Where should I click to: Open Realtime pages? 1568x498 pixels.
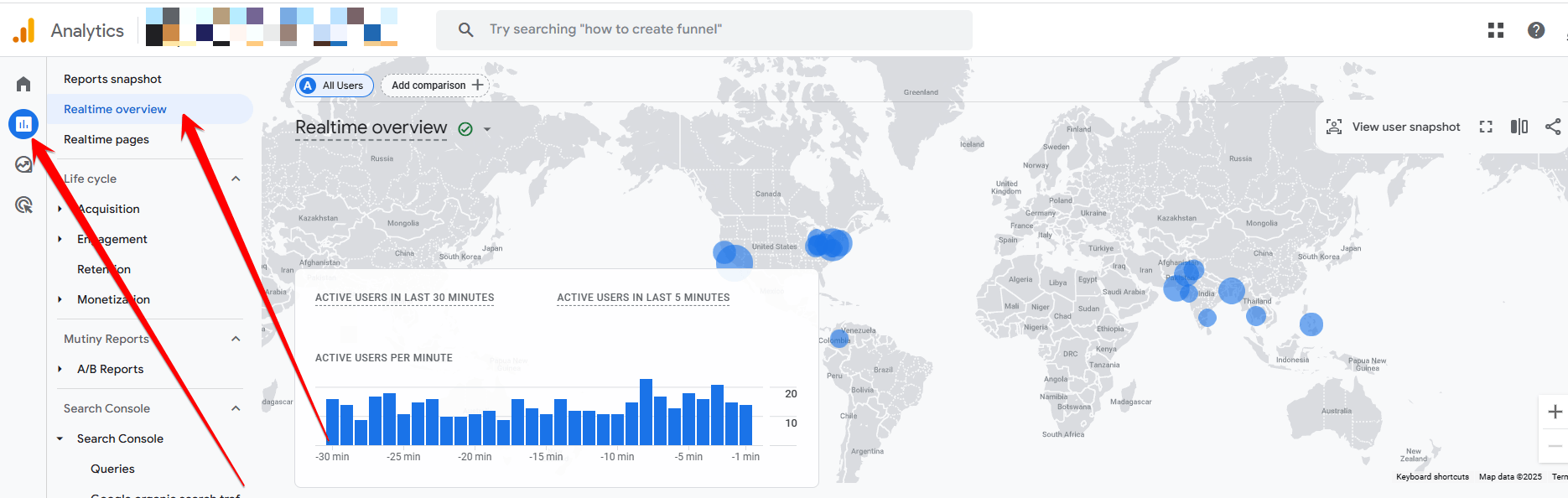[x=106, y=139]
